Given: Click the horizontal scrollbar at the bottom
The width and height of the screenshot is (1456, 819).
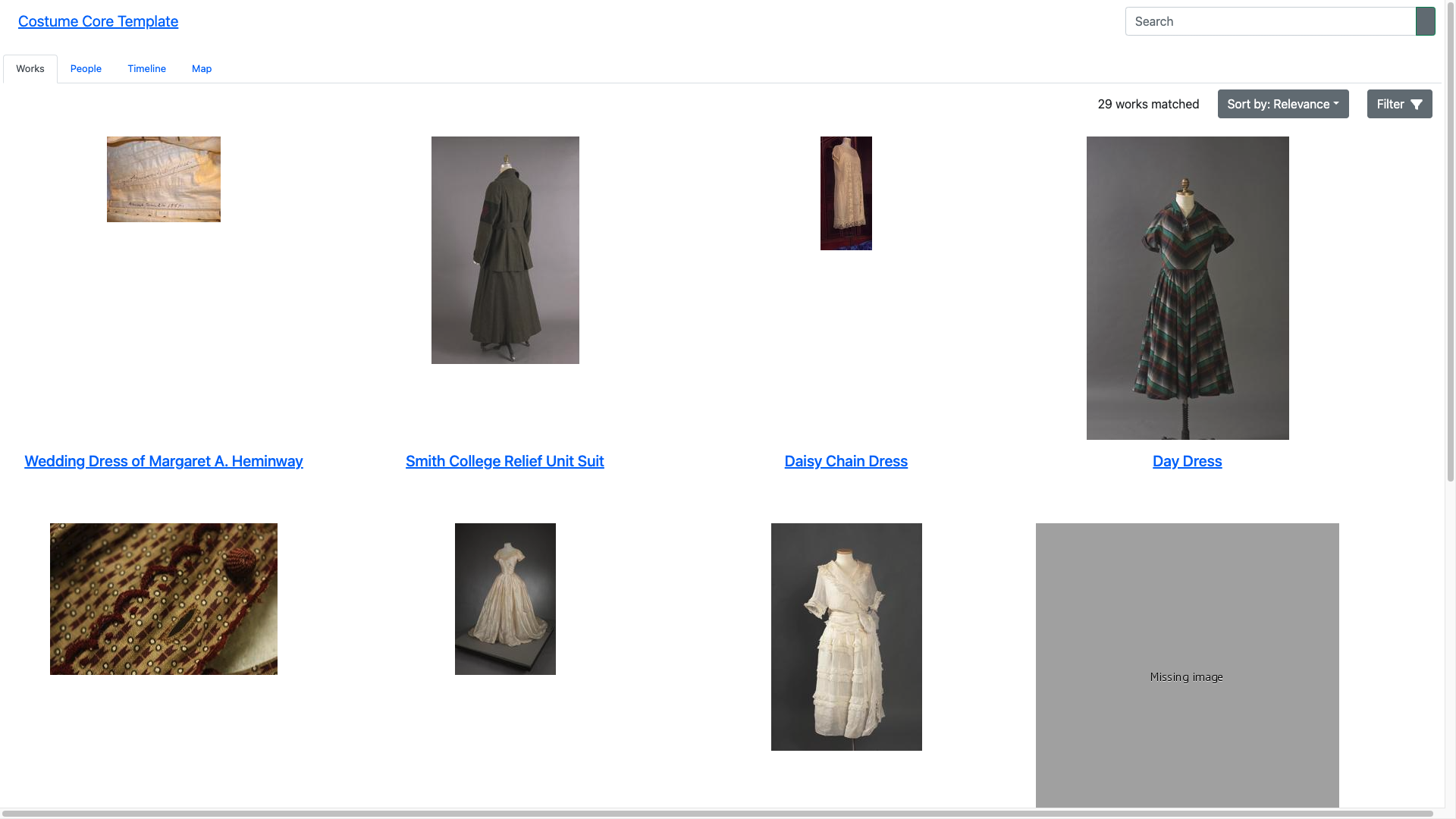Looking at the screenshot, I should click(717, 814).
